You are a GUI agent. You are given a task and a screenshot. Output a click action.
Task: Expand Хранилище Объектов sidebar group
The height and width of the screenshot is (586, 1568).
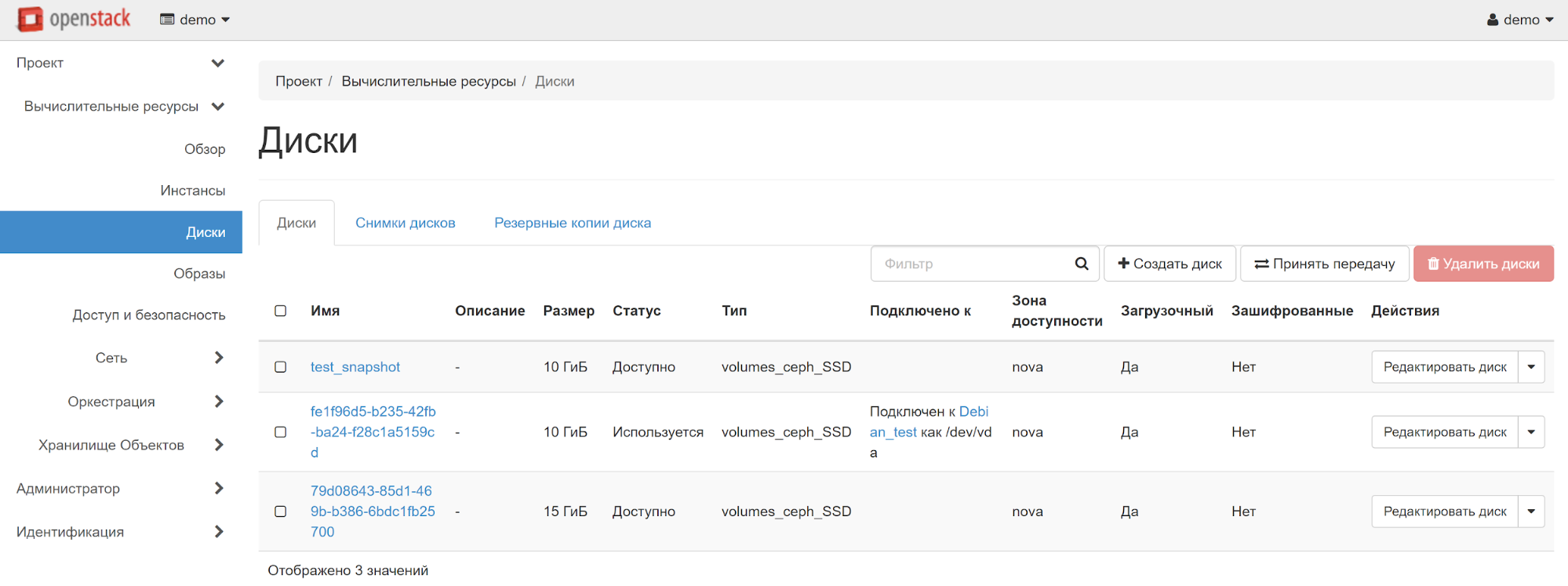121,445
